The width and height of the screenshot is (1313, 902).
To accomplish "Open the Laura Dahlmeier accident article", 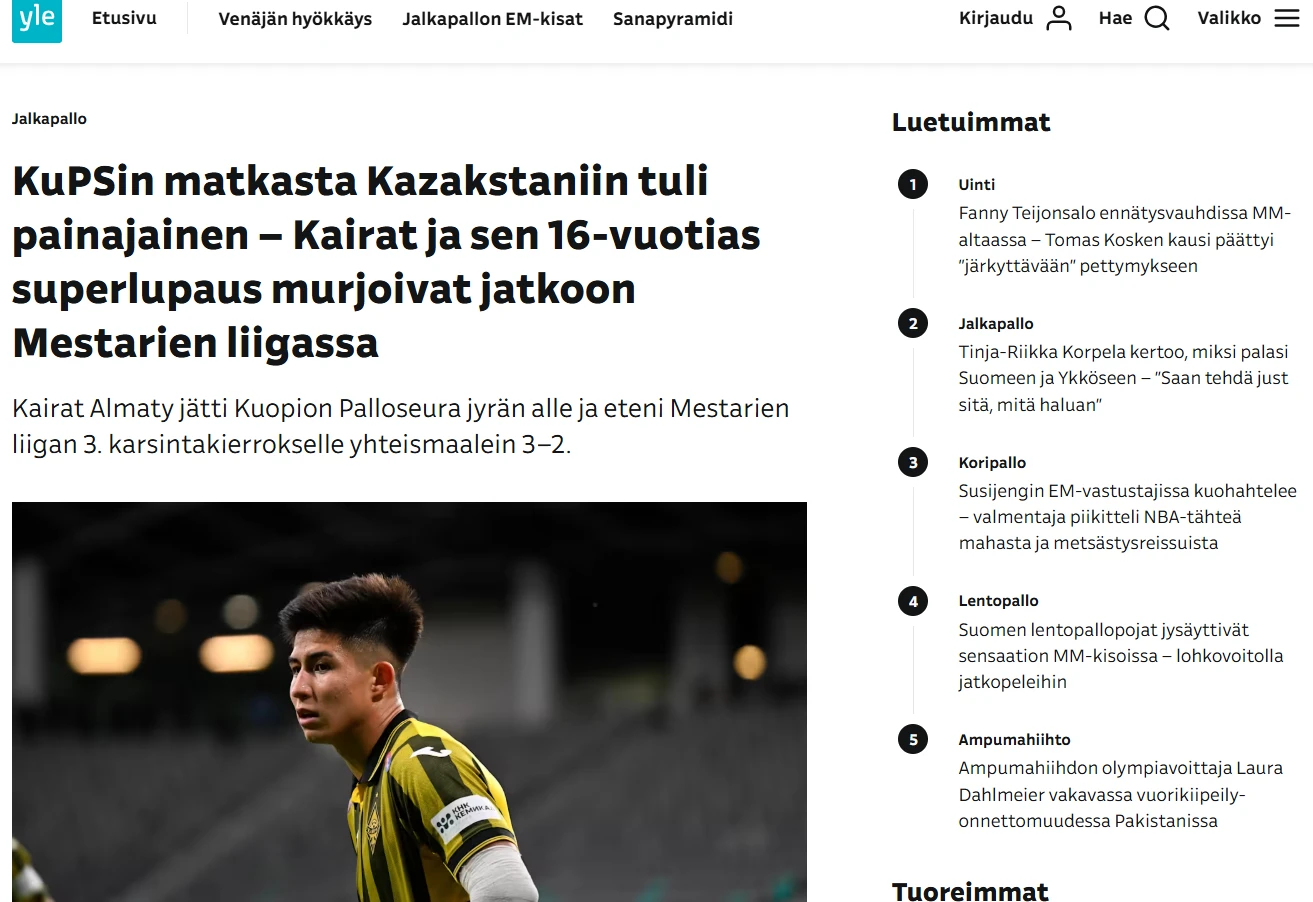I will pos(1120,795).
